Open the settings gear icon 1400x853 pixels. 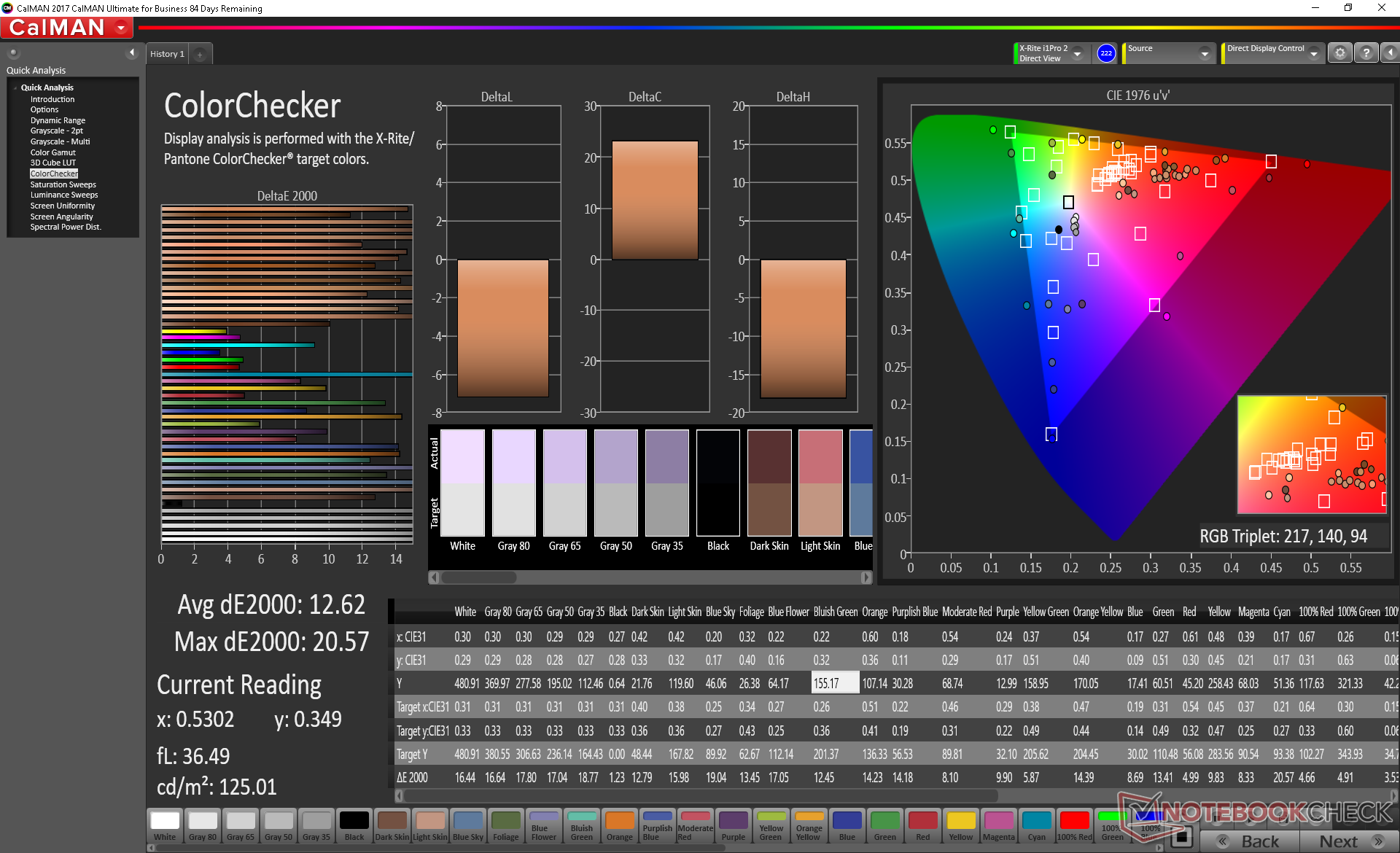pos(1339,53)
